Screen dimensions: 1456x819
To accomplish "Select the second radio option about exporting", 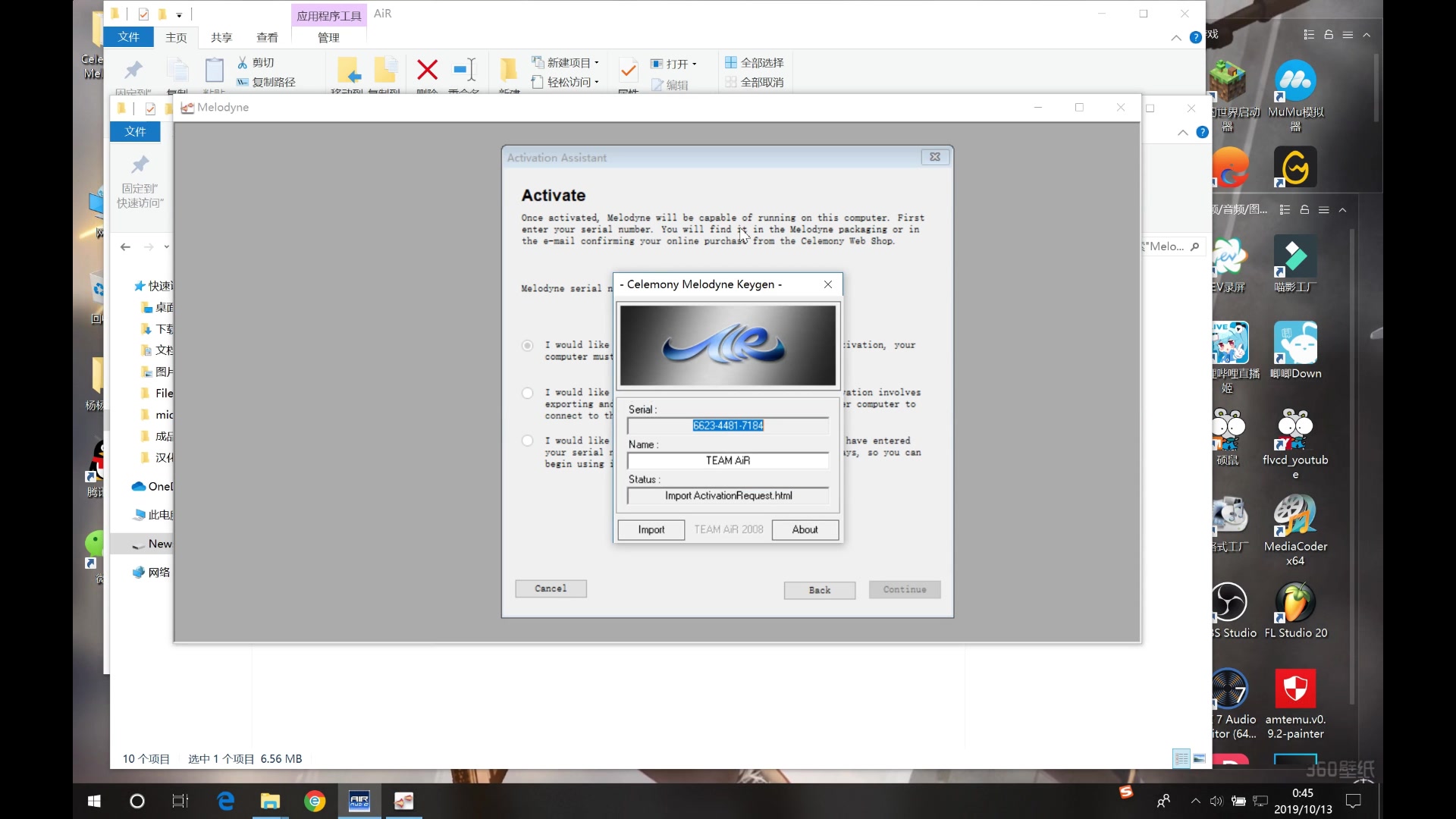I will point(527,393).
